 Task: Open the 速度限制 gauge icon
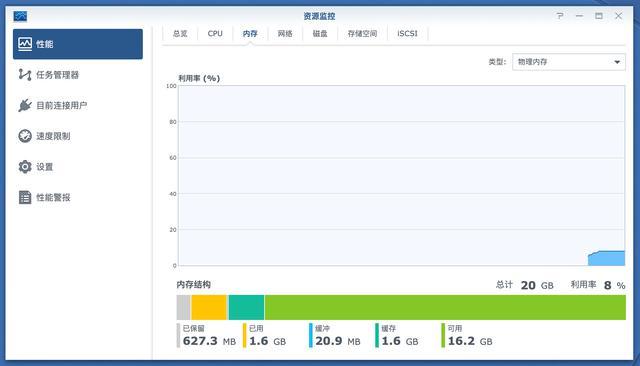pyautogui.click(x=25, y=136)
